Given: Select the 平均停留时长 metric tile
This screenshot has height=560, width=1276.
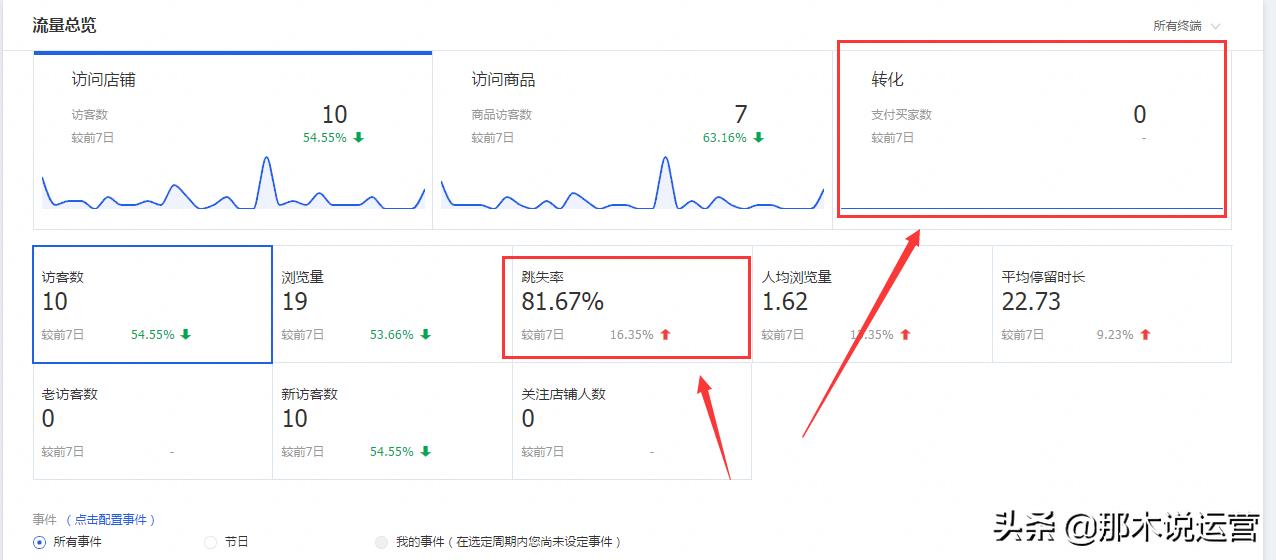Looking at the screenshot, I should click(1111, 304).
